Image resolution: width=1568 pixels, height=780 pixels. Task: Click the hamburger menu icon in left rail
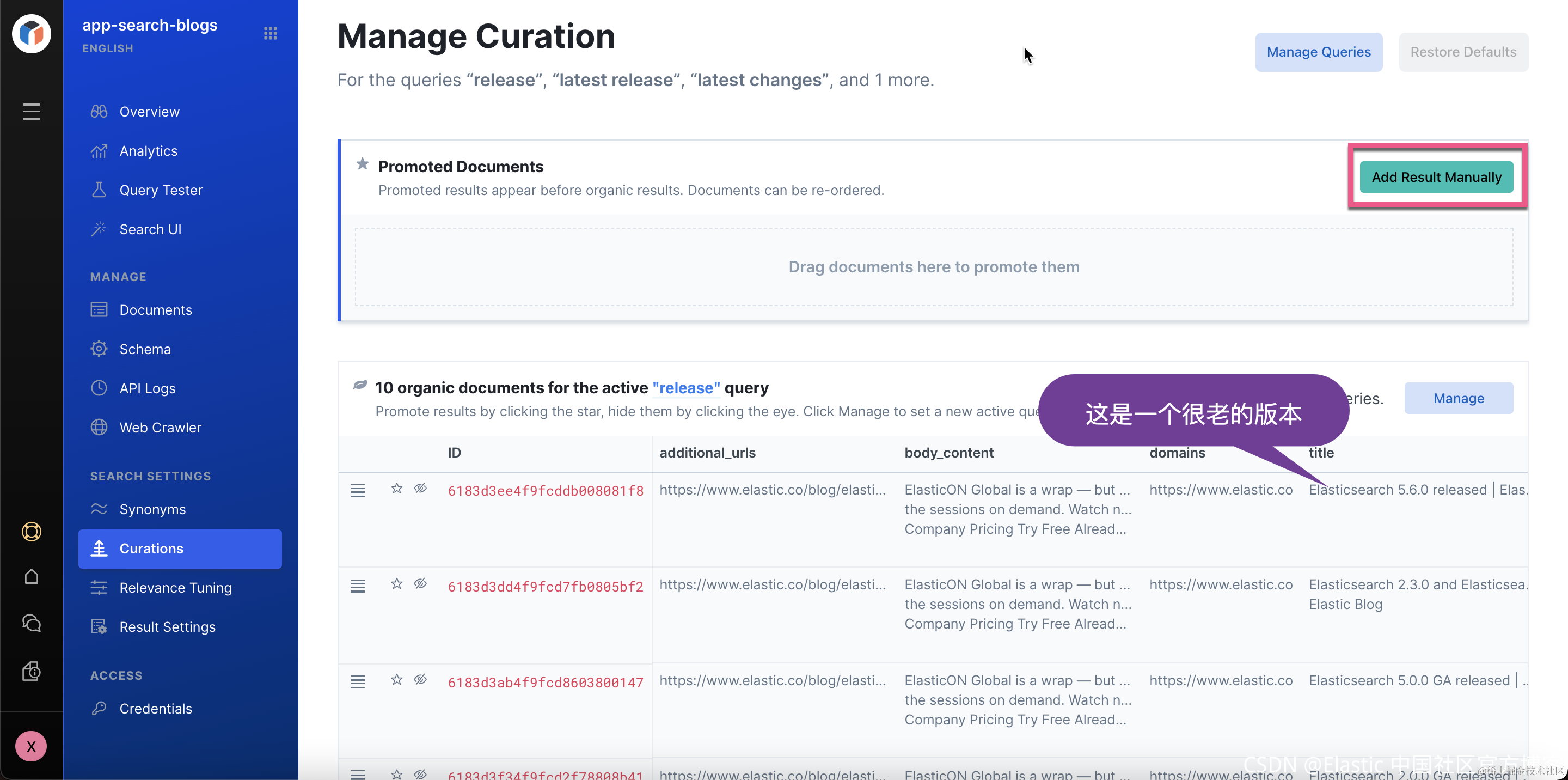(x=31, y=112)
